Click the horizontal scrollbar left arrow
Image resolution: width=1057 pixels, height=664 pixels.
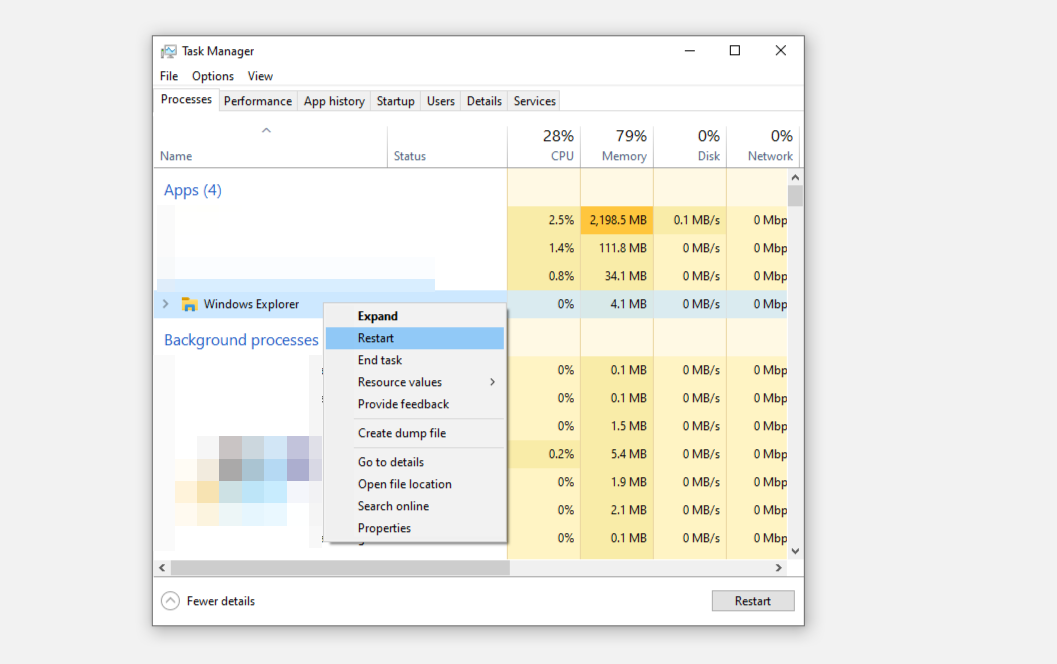(162, 567)
